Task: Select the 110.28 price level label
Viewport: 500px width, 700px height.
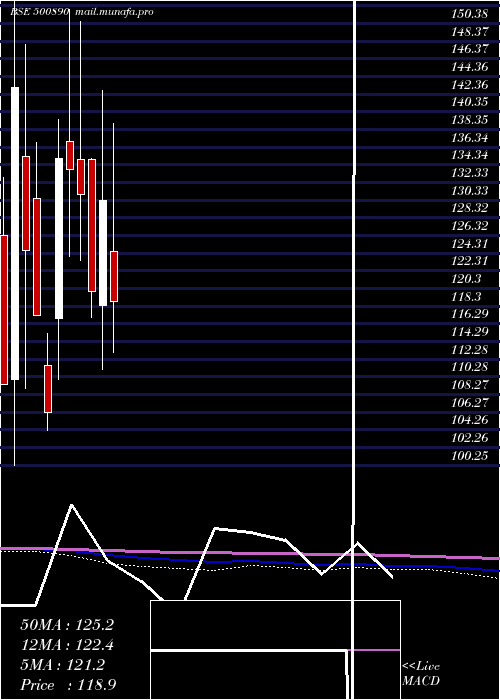Action: (x=470, y=367)
